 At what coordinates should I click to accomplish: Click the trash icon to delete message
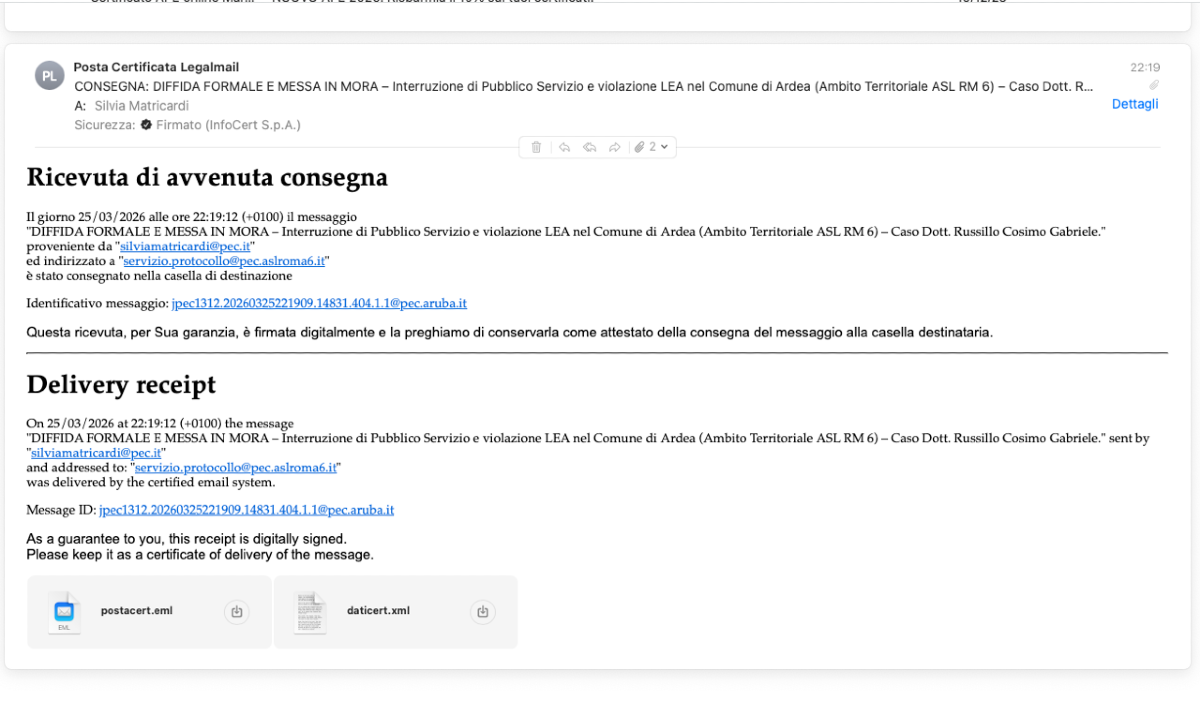tap(536, 147)
